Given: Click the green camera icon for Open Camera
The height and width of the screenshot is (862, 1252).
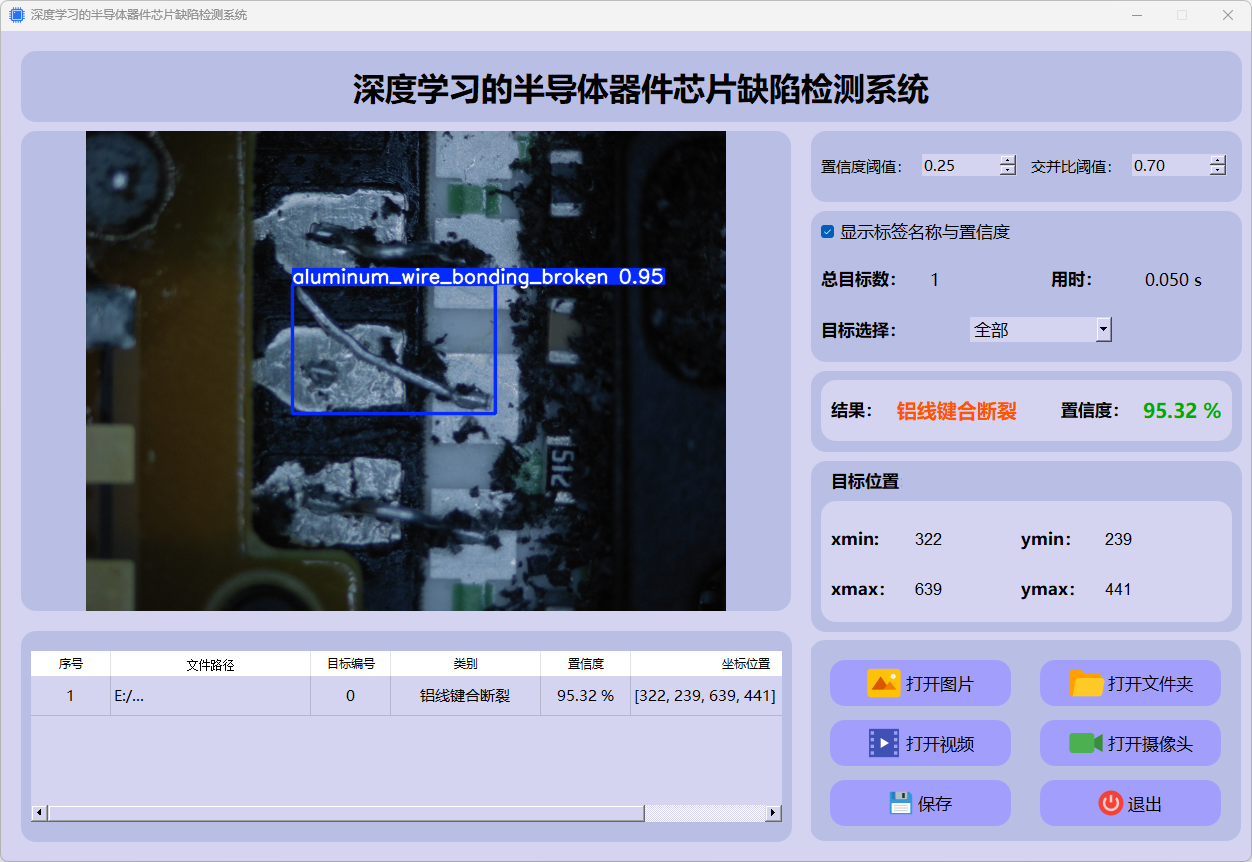Looking at the screenshot, I should tap(1085, 743).
